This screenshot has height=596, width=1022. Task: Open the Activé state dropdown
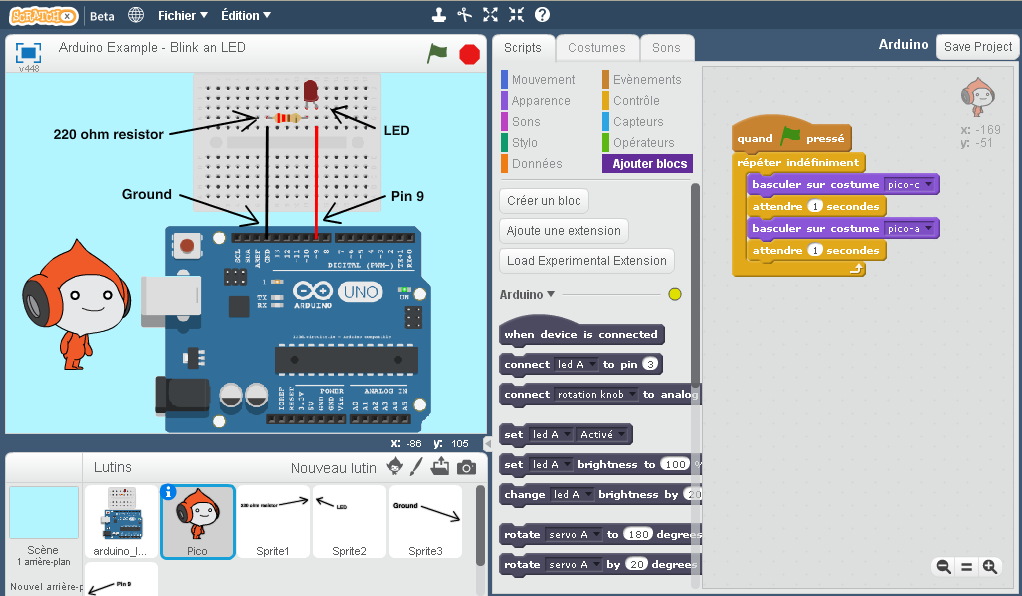(604, 434)
